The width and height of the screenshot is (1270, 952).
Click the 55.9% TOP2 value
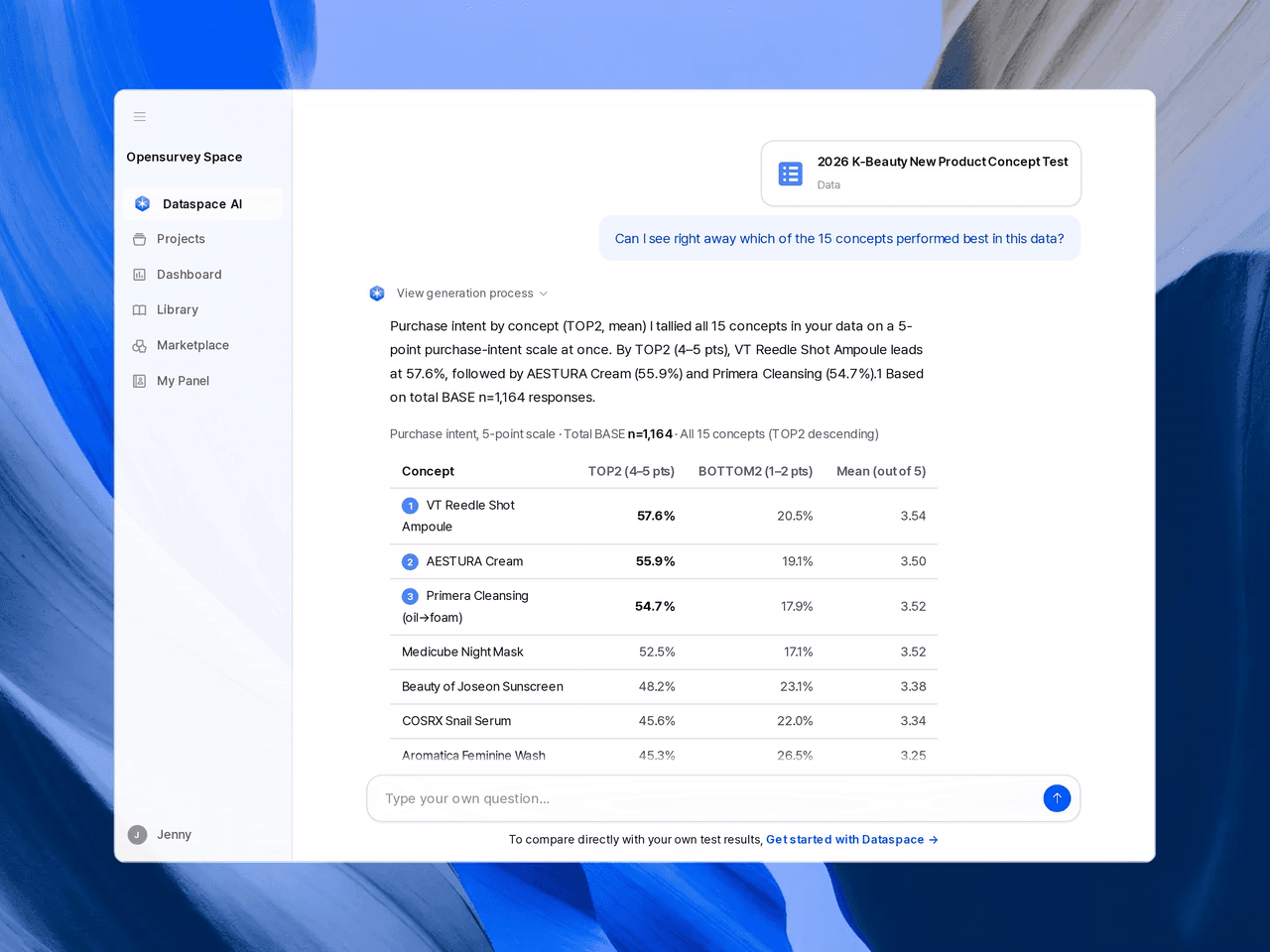(655, 561)
